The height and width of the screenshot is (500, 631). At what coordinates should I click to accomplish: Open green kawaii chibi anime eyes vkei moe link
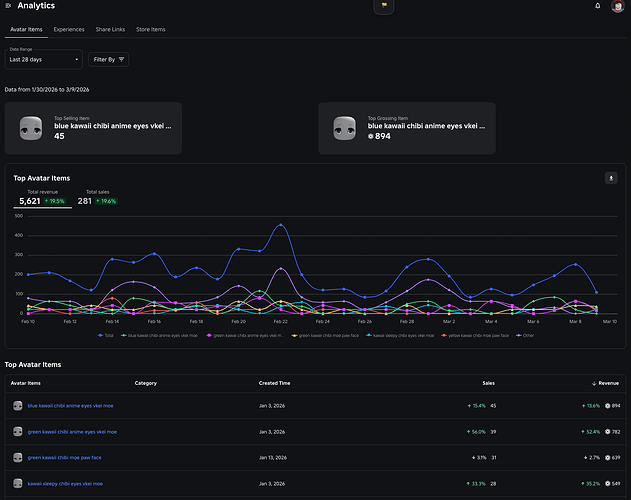click(72, 432)
